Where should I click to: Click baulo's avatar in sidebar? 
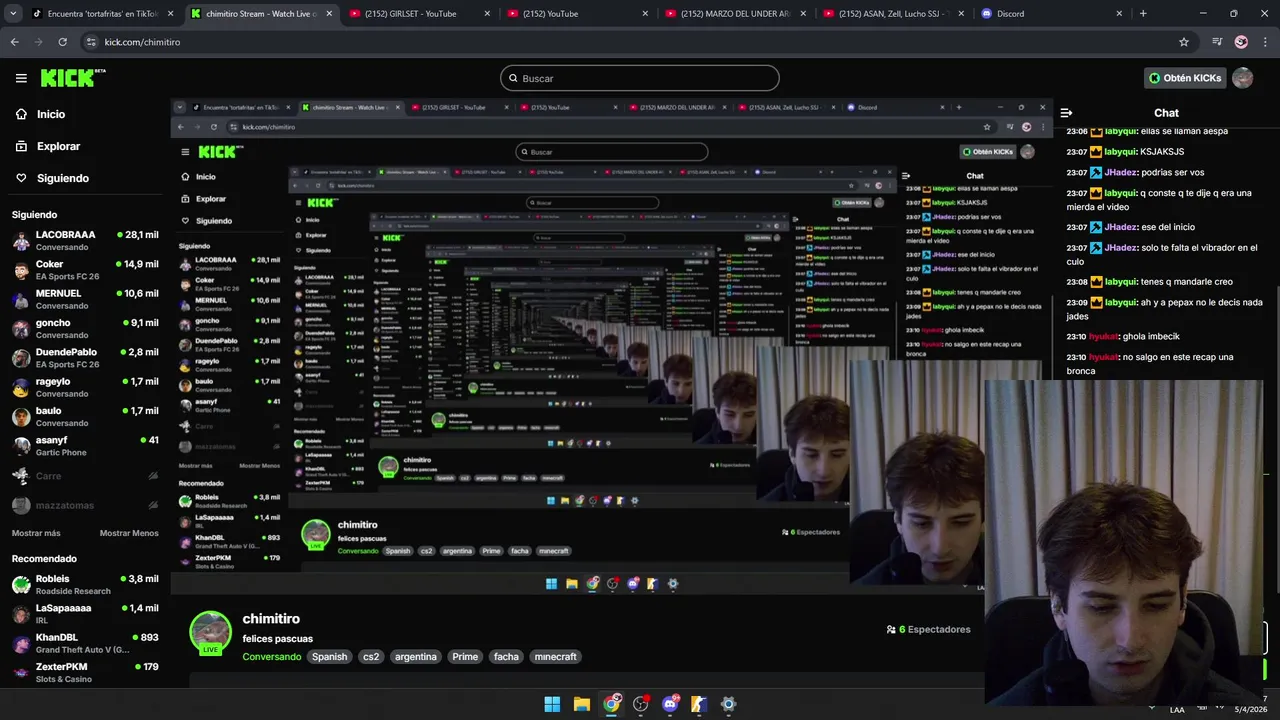21,416
